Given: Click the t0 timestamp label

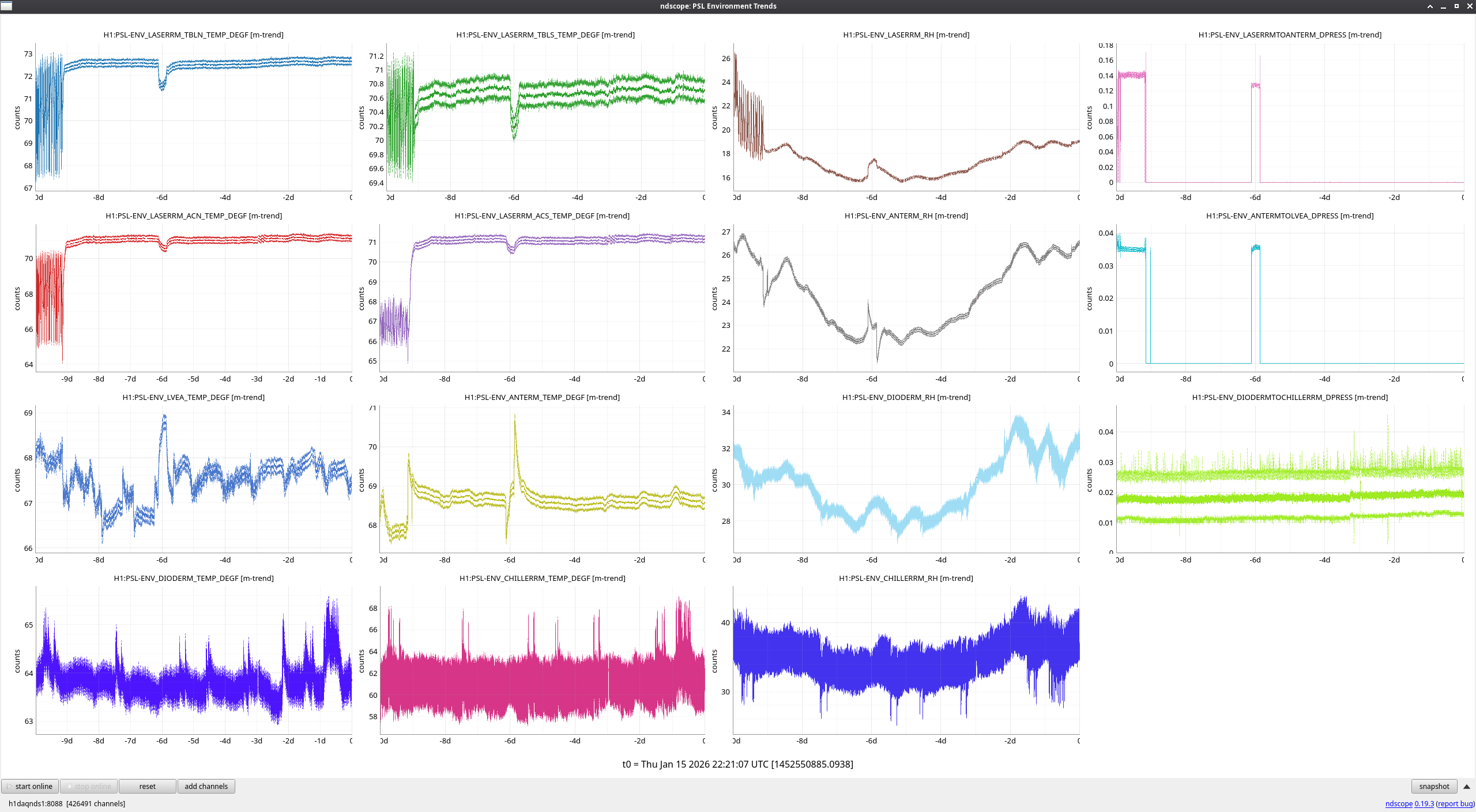Looking at the screenshot, I should (x=737, y=764).
